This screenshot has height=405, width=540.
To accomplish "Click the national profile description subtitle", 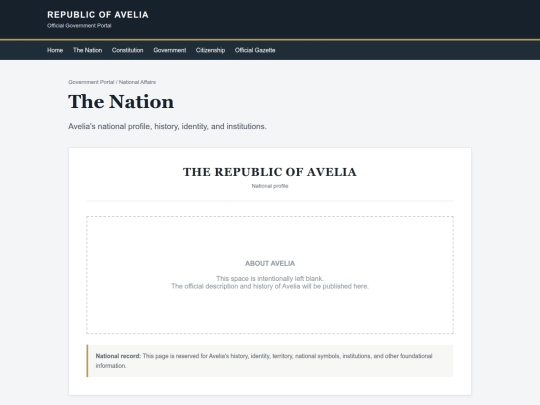I will point(167,126).
